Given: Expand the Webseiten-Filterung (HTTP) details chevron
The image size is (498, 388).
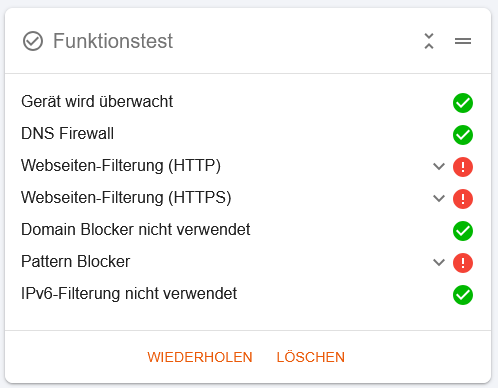Looking at the screenshot, I should click(439, 166).
